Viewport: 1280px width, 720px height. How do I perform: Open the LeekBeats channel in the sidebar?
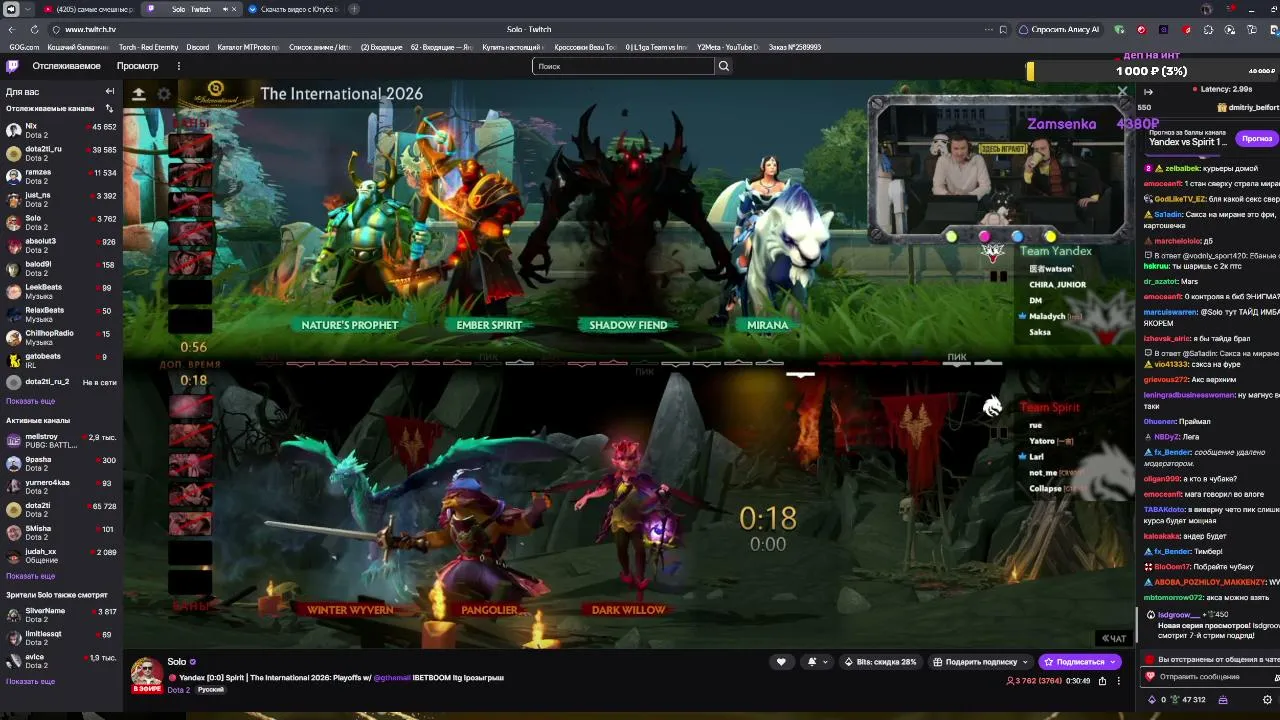click(x=61, y=291)
